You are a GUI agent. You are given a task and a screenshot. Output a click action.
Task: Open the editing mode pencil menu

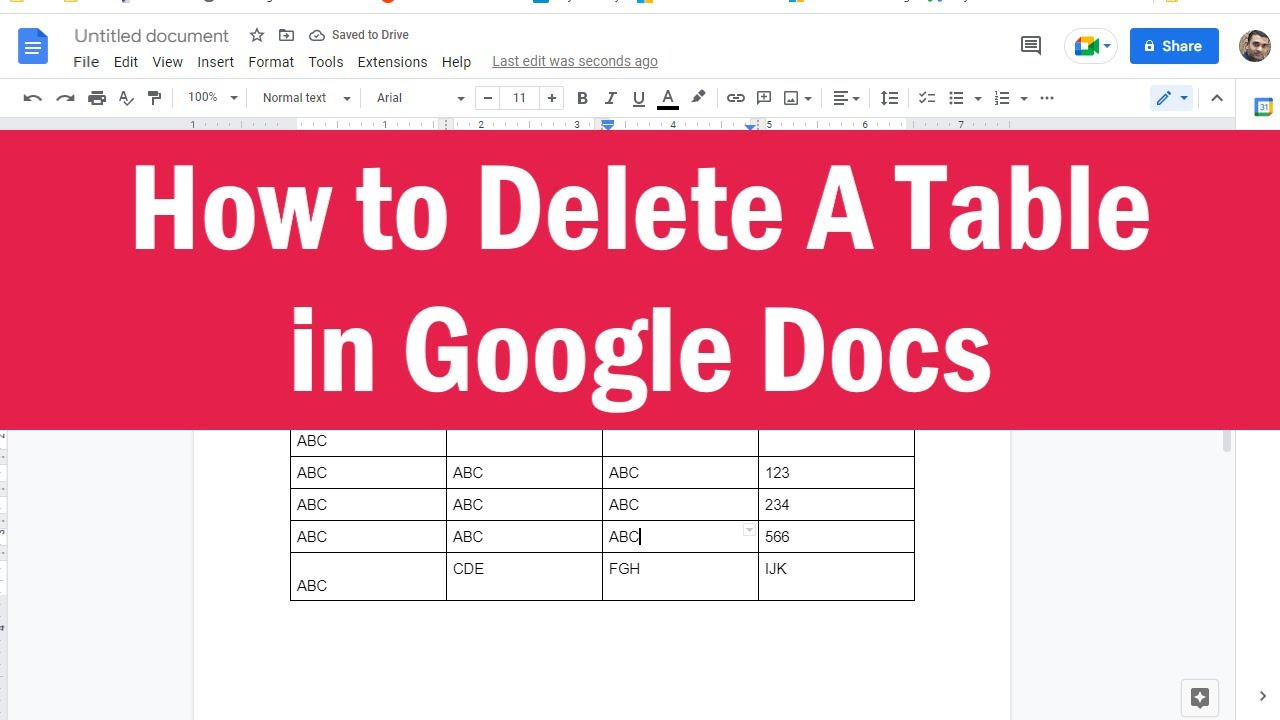tap(1171, 98)
